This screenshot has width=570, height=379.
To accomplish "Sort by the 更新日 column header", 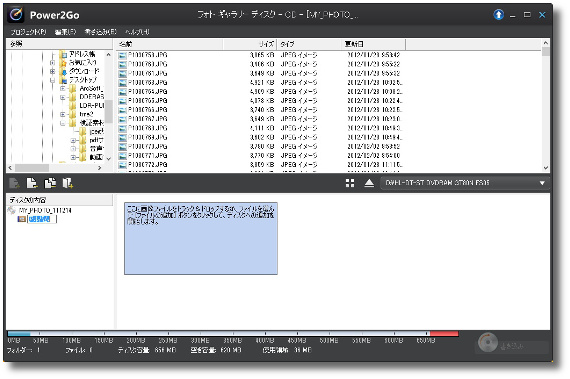I will coord(373,44).
